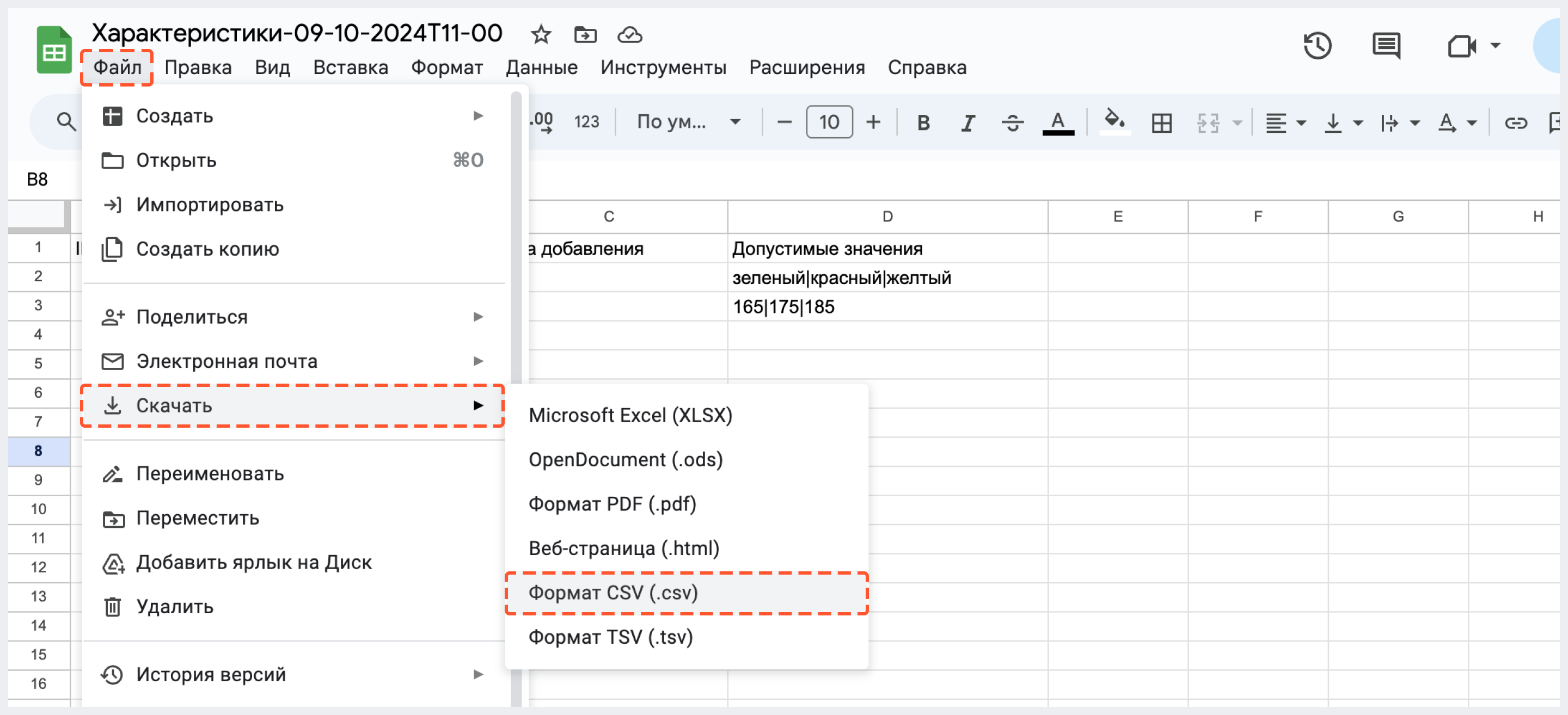Check cloud save status icon

tap(629, 35)
